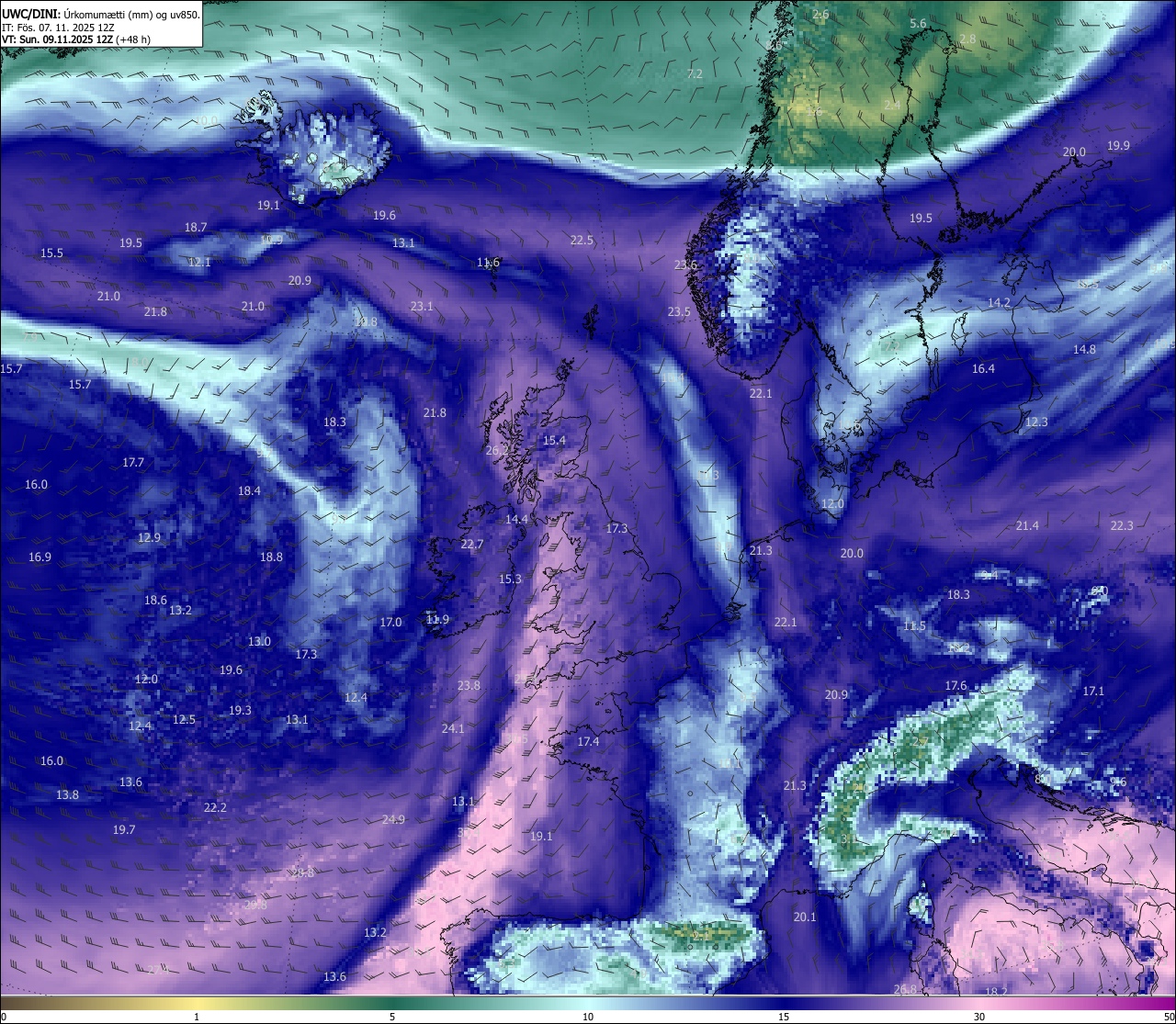Click the value 17.6 north of the Alps
This screenshot has height=1024, width=1176.
955,685
